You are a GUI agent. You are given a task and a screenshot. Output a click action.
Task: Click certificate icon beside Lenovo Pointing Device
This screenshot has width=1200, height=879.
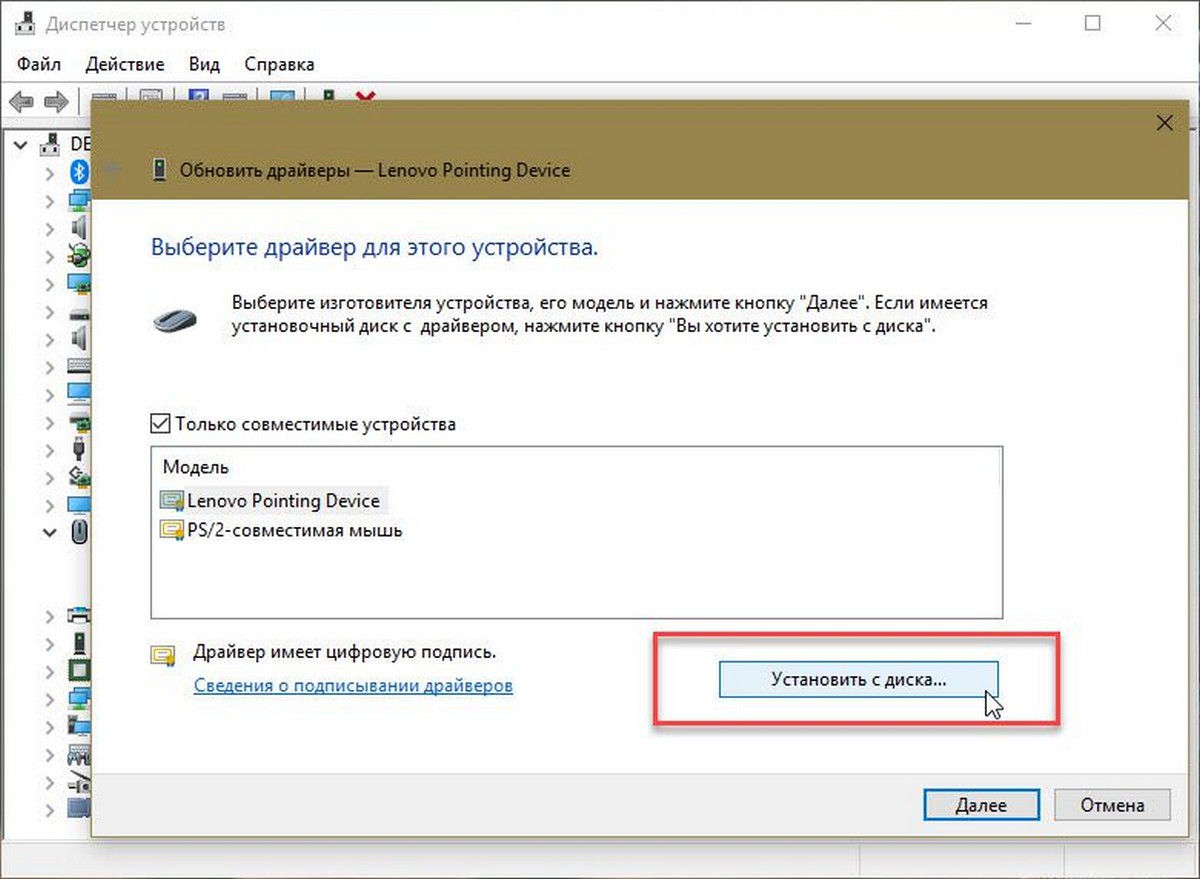172,500
